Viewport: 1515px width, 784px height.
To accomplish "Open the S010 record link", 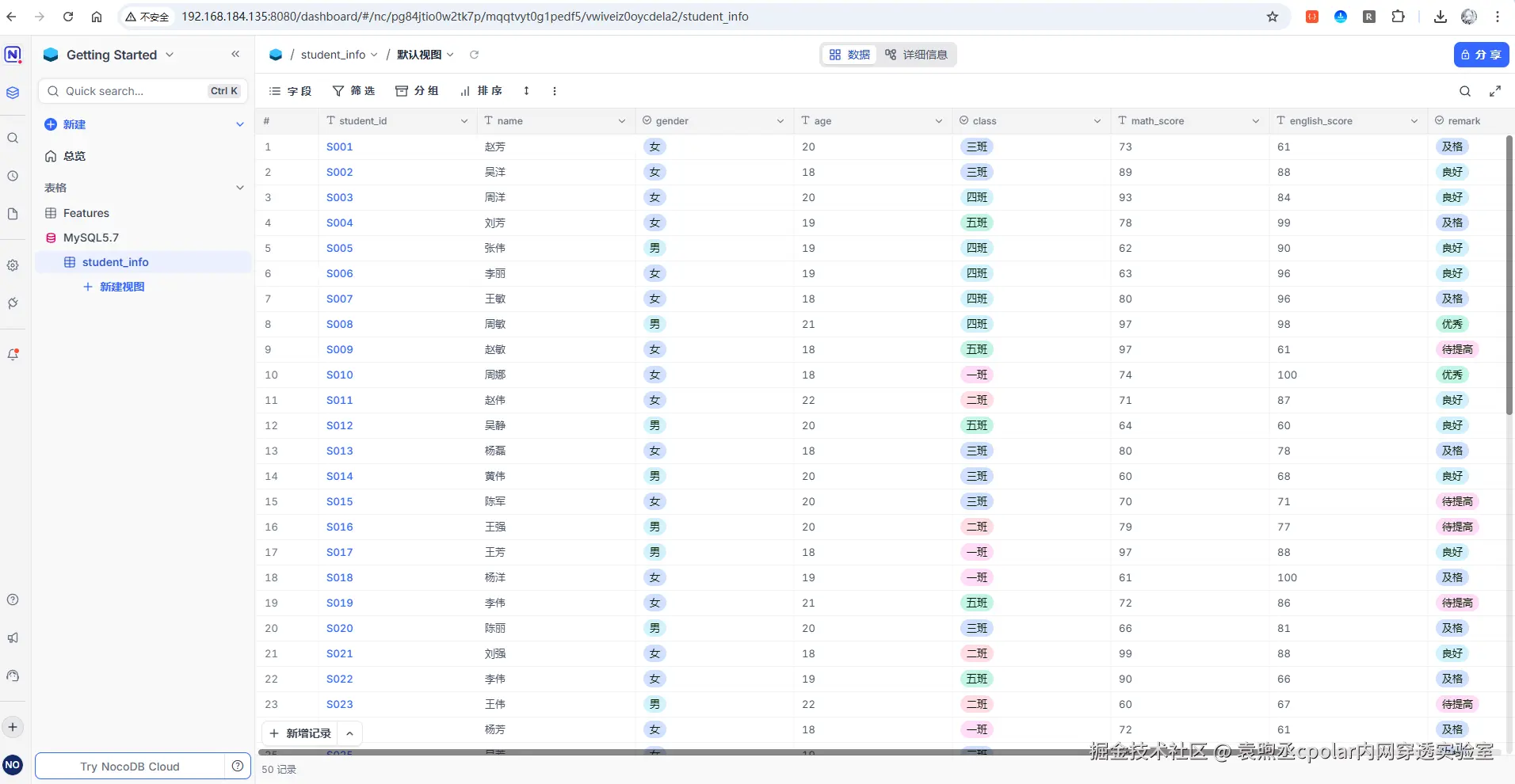I will click(340, 375).
